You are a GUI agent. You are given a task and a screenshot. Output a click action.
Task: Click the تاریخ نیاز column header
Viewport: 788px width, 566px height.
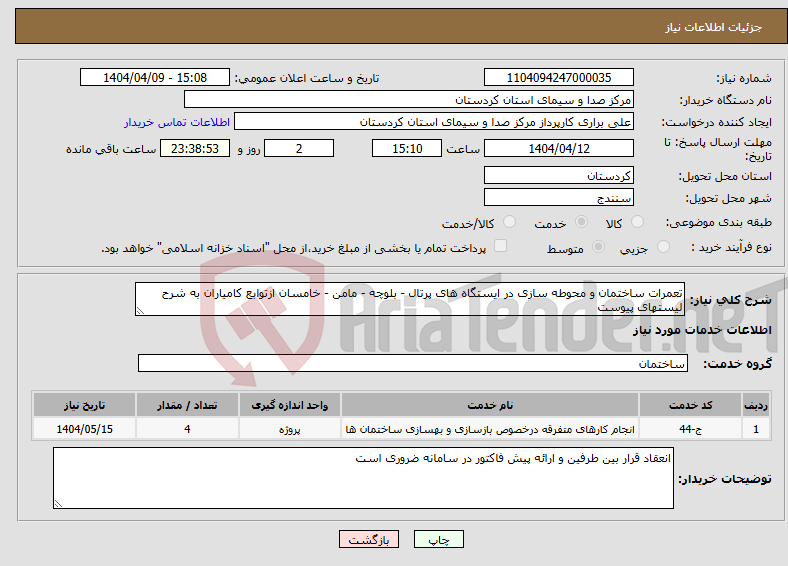(x=84, y=405)
